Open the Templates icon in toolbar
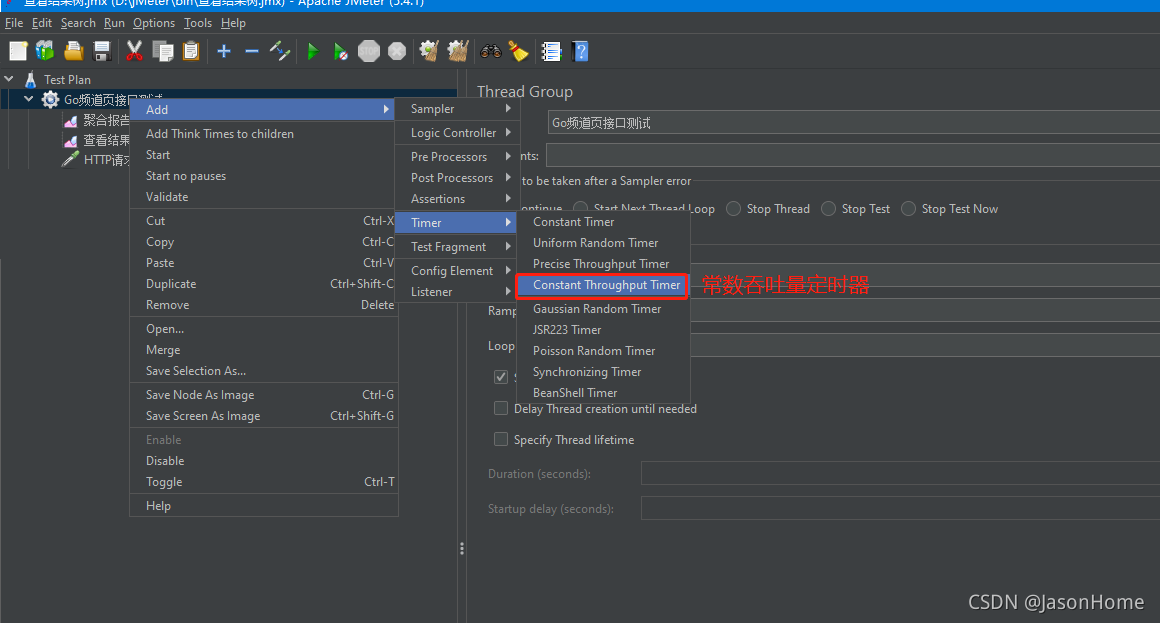The image size is (1160, 623). click(x=45, y=51)
